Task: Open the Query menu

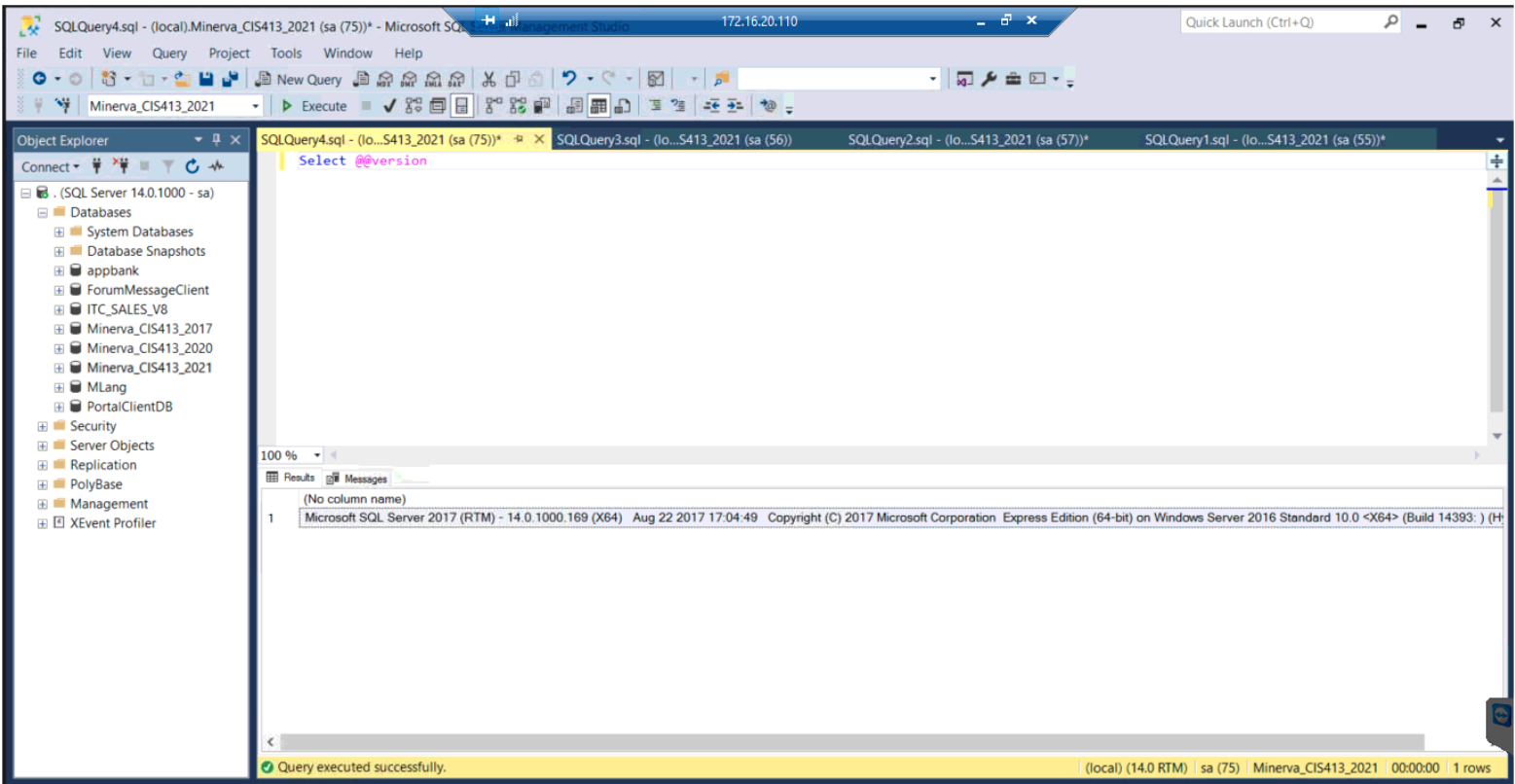Action: pos(169,53)
